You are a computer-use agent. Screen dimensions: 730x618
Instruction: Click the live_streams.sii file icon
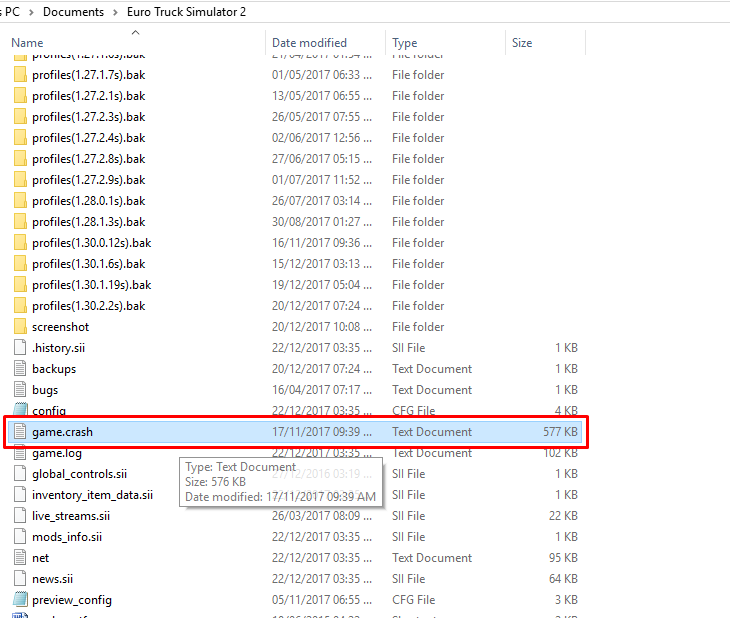coord(20,516)
